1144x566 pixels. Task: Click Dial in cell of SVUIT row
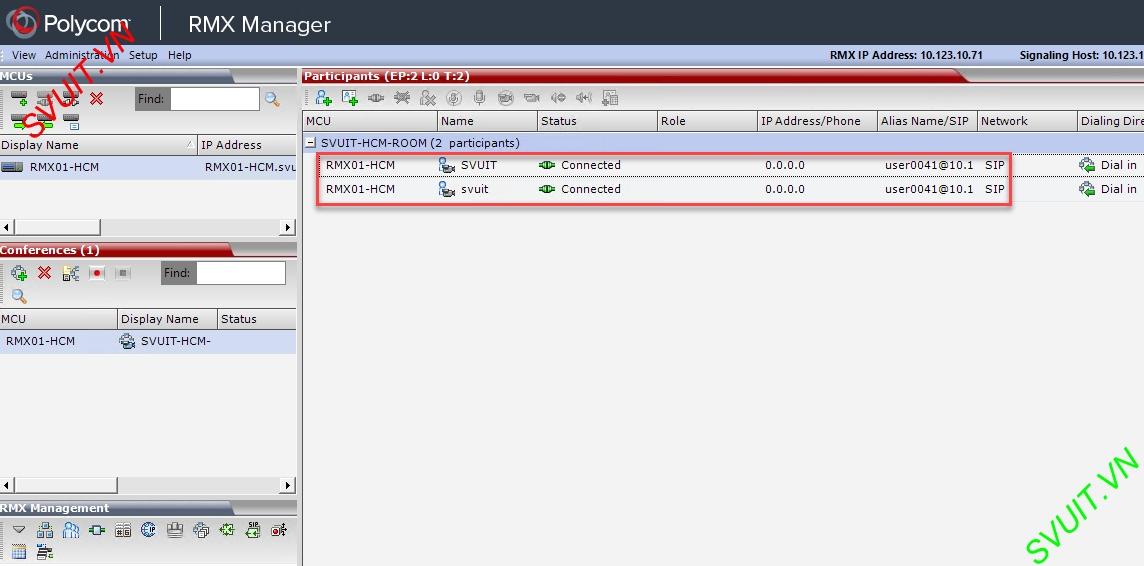tap(1108, 165)
